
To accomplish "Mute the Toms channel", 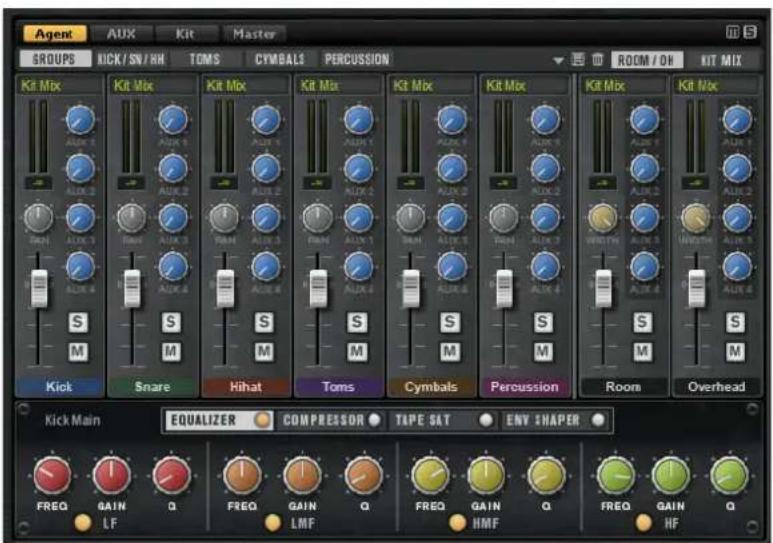I will tap(357, 352).
